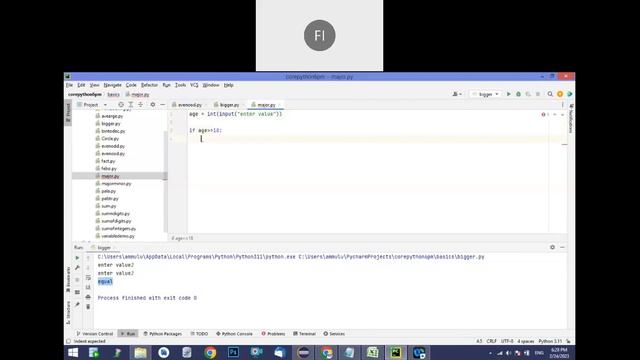Toggle the Bookmarks side tool window
The height and width of the screenshot is (360, 640).
pos(68,279)
